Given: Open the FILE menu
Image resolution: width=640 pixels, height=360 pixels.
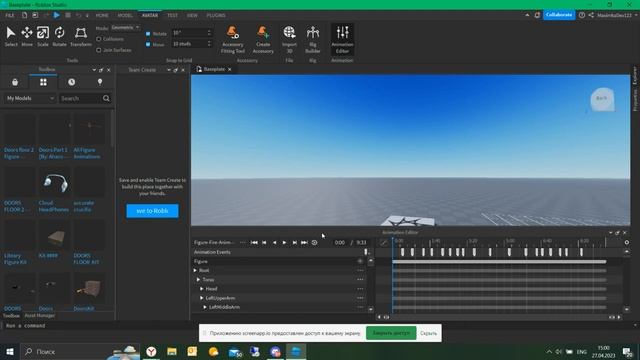Looking at the screenshot, I should click(x=10, y=16).
